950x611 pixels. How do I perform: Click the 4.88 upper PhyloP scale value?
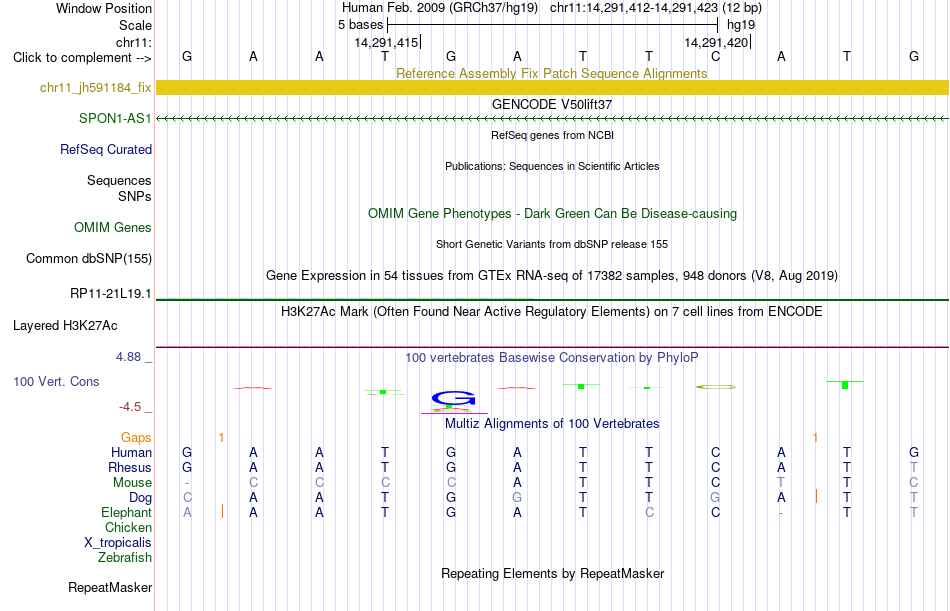(x=128, y=357)
